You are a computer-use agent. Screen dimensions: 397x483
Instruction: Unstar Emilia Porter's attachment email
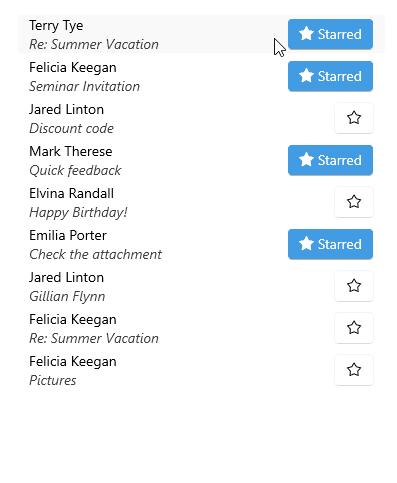(x=330, y=244)
